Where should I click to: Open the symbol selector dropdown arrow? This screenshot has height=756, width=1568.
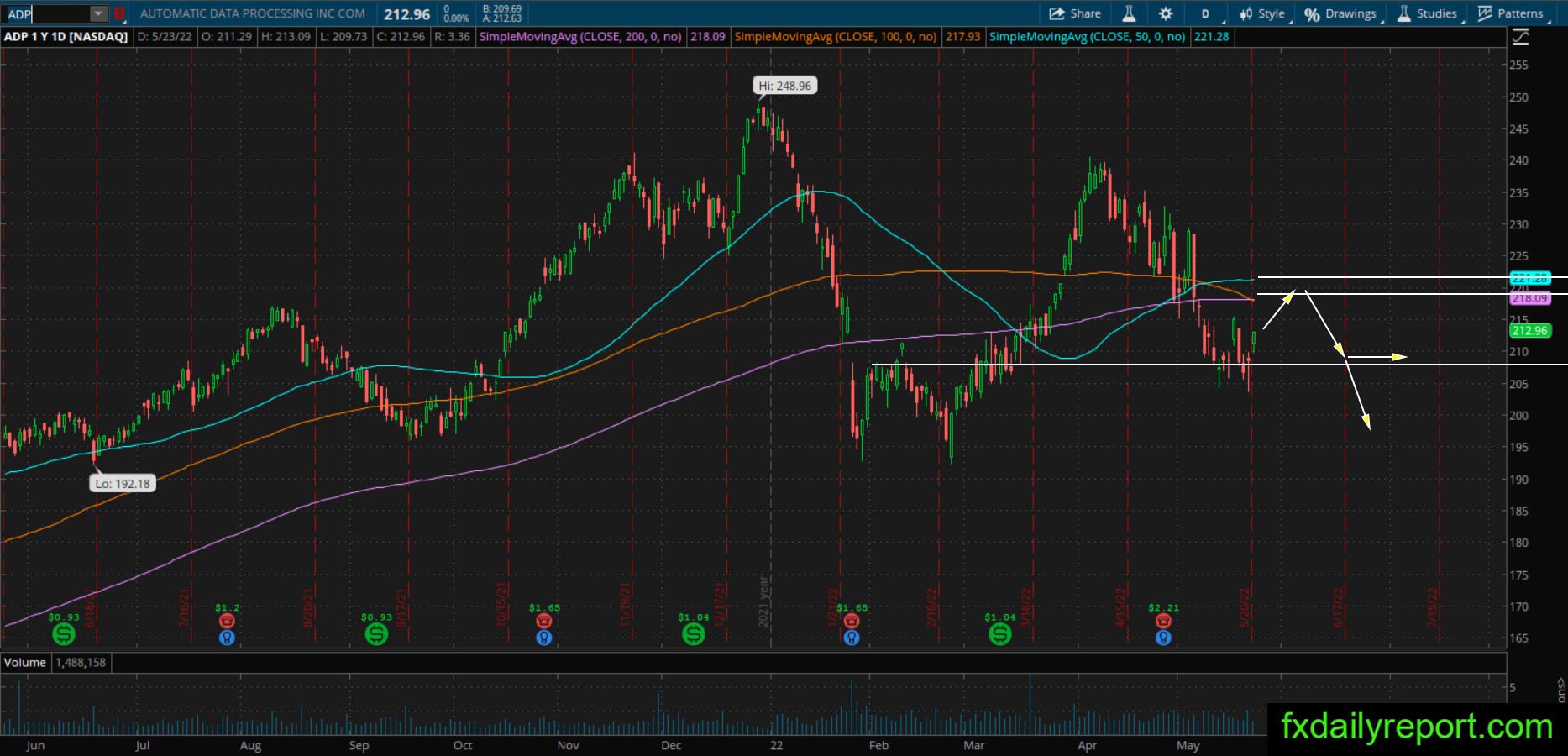point(99,13)
